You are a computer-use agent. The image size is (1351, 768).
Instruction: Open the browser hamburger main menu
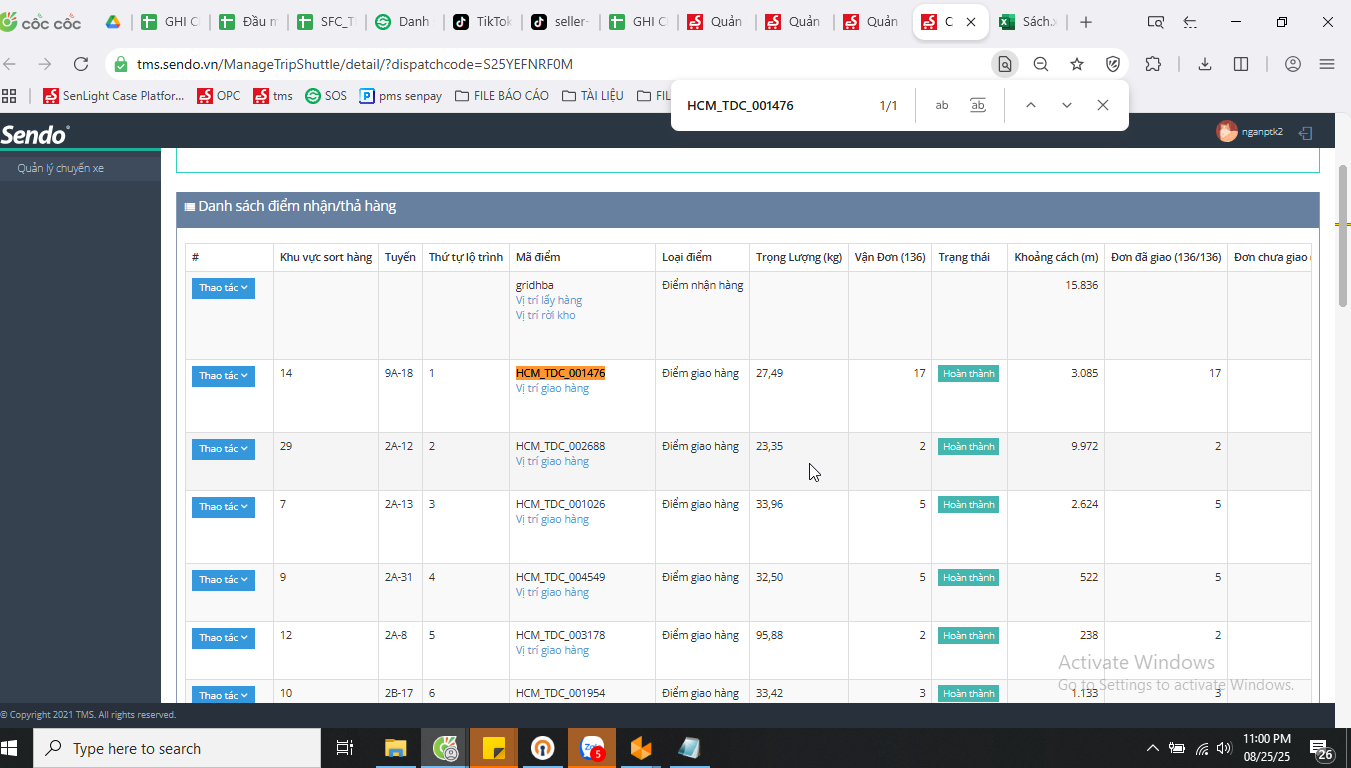tap(1327, 64)
